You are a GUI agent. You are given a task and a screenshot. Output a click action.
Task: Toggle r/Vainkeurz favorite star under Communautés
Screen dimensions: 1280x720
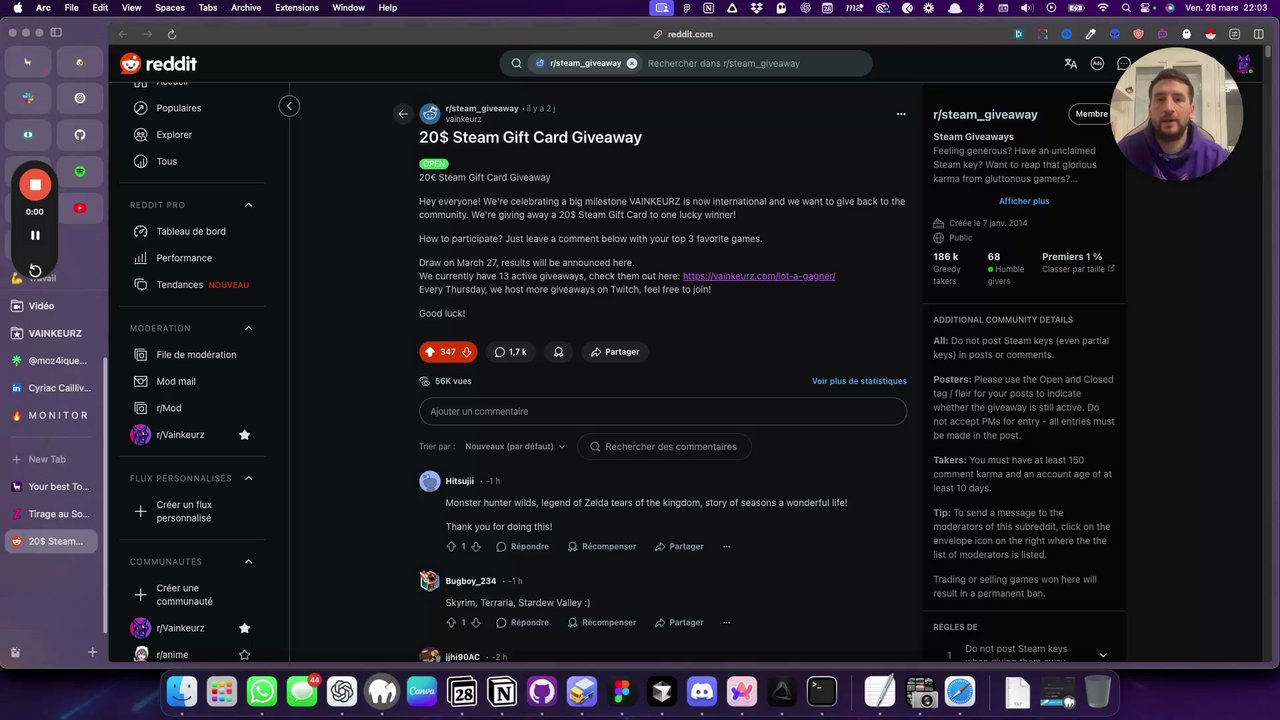(x=244, y=628)
